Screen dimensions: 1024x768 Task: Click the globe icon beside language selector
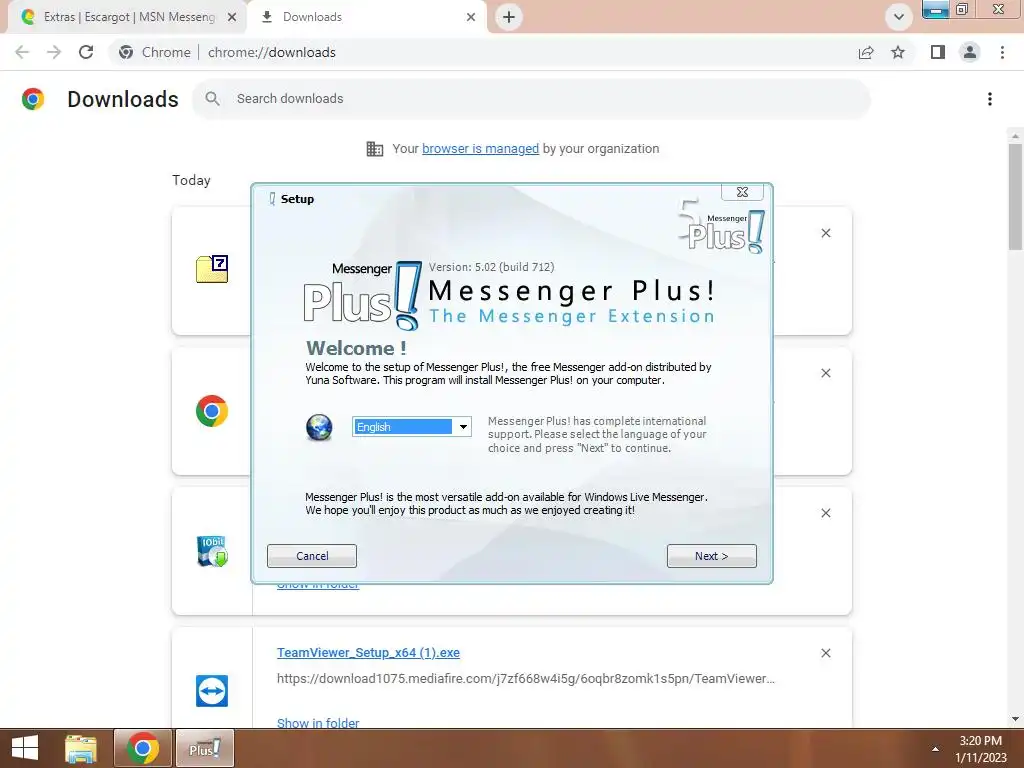(x=319, y=427)
